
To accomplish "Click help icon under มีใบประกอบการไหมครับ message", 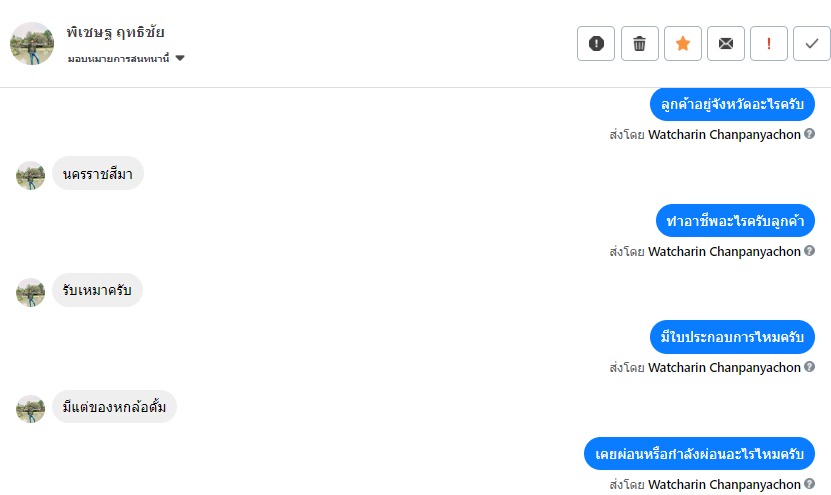I will click(809, 366).
